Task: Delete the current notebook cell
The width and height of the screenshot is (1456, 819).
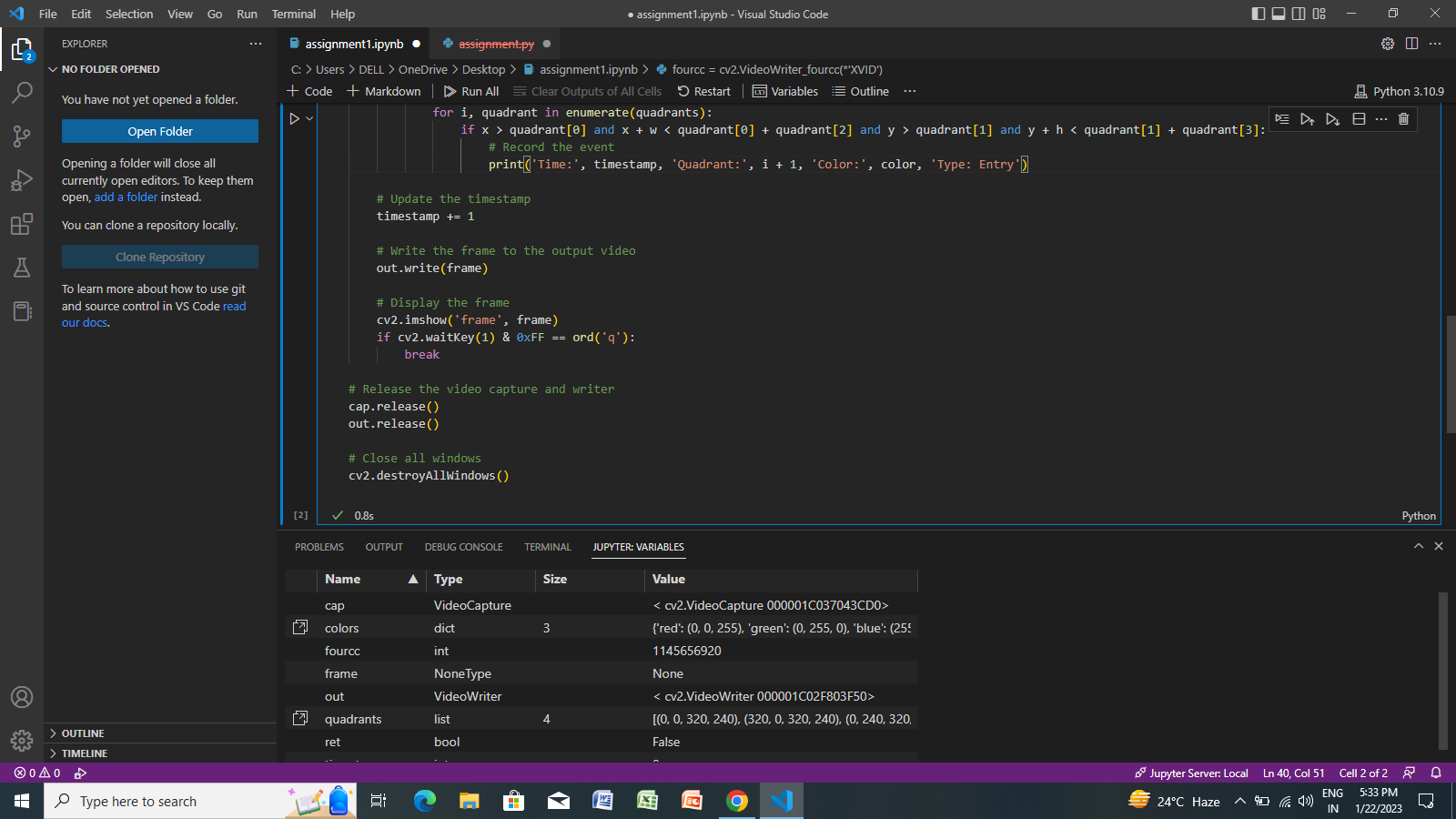Action: (1404, 119)
